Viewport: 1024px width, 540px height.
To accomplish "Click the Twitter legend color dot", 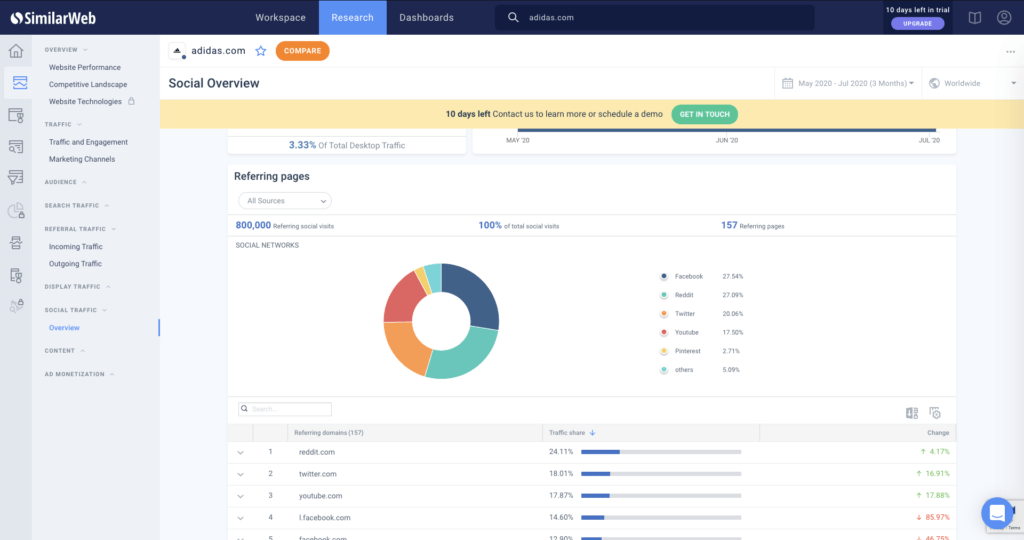I will click(664, 314).
